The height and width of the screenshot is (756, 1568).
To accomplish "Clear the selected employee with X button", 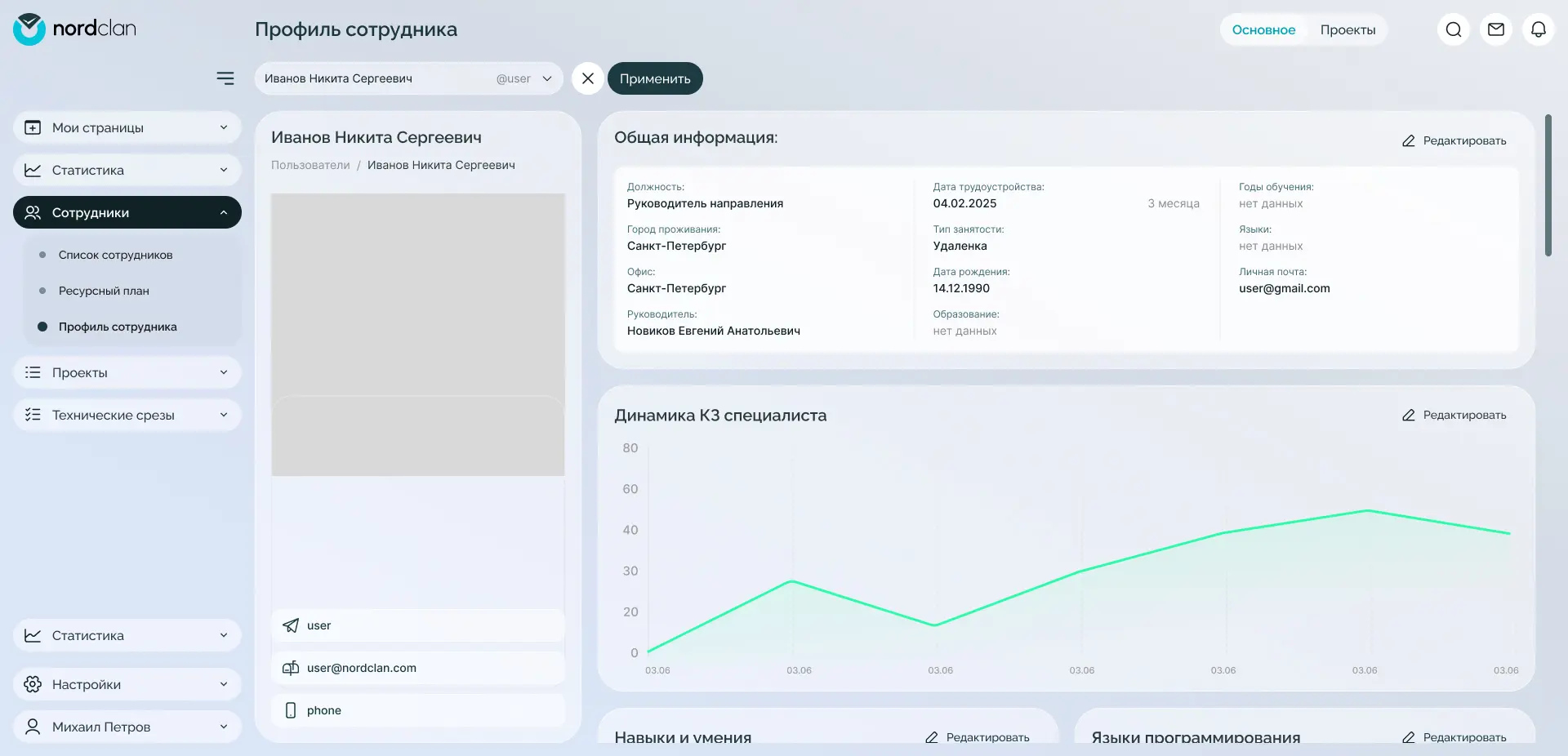I will pyautogui.click(x=588, y=78).
